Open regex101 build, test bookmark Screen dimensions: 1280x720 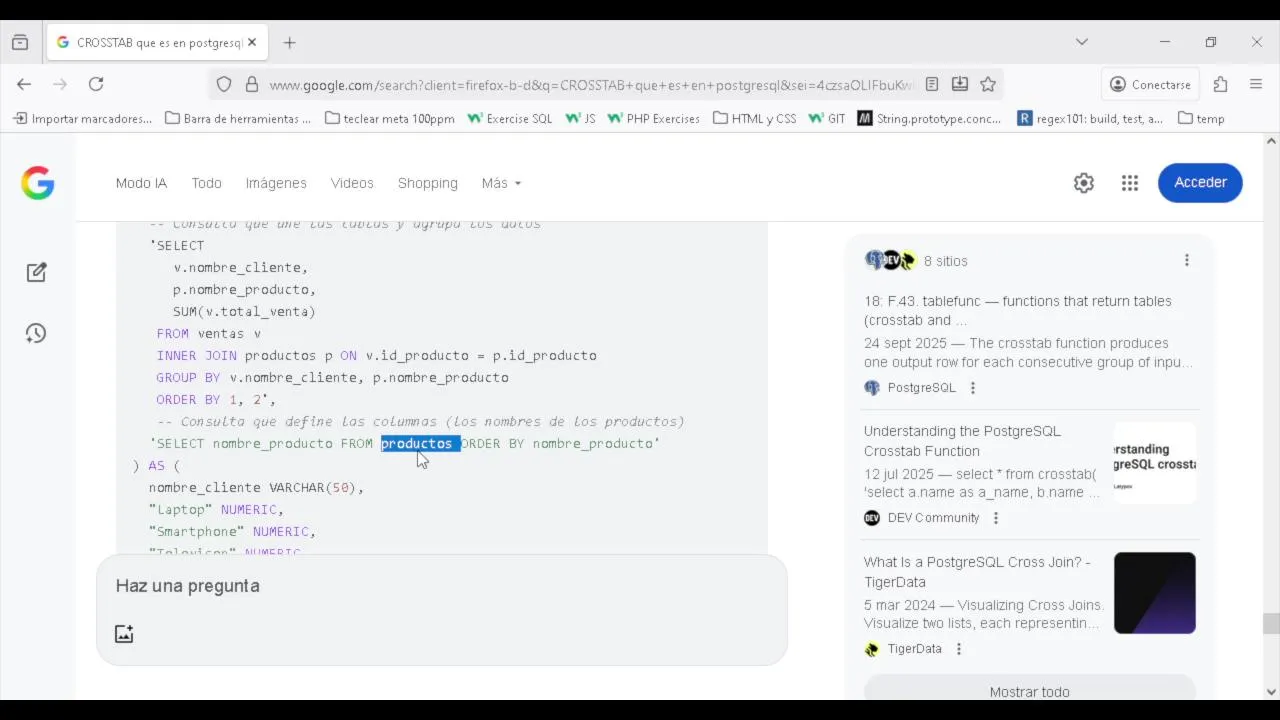(x=1090, y=118)
